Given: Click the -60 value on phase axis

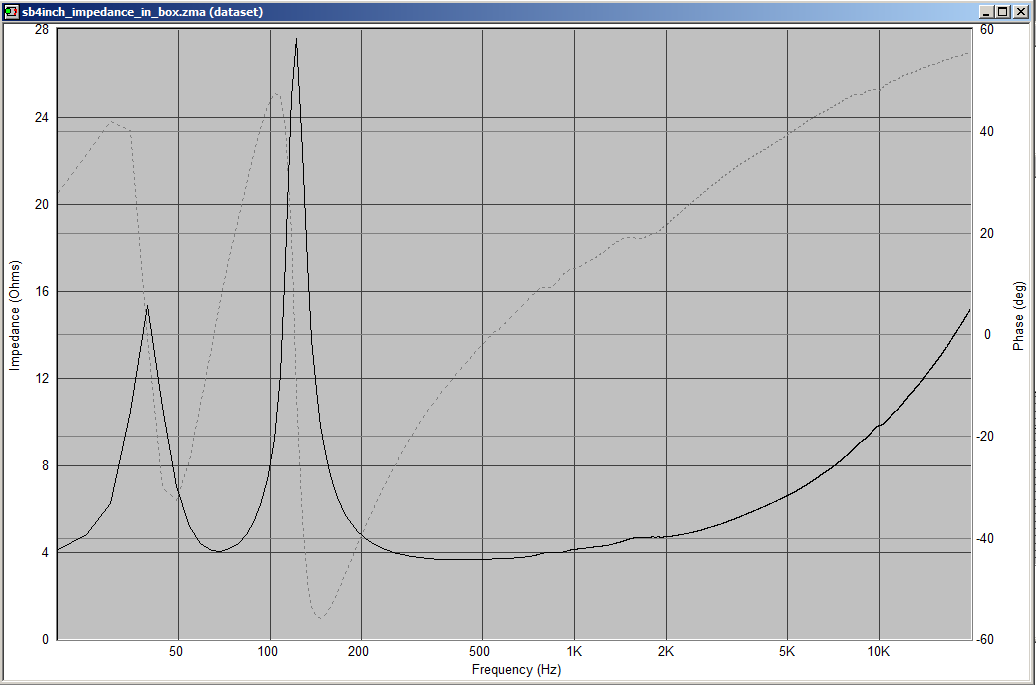Looking at the screenshot, I should point(984,639).
